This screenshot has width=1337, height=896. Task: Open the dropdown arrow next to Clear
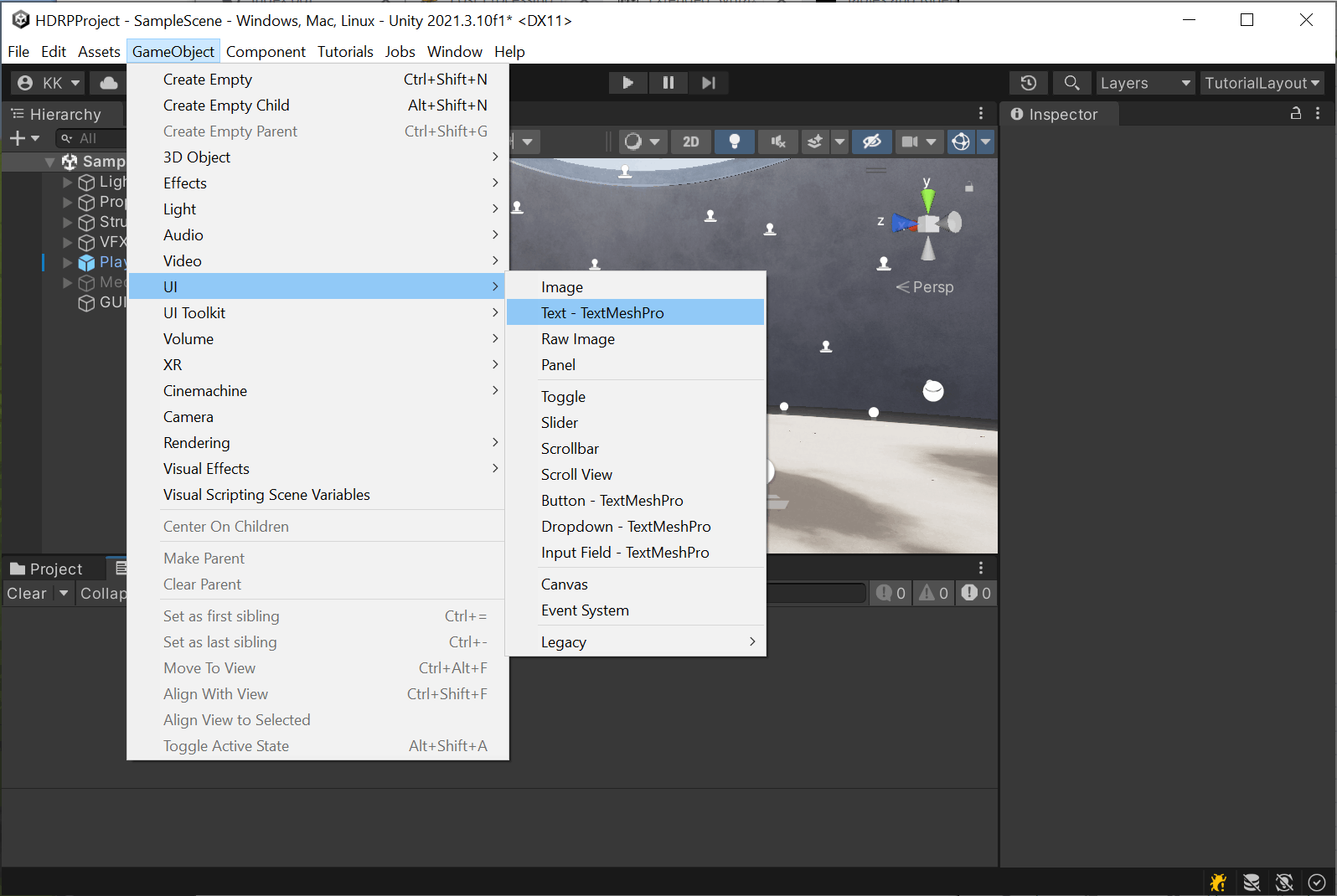pyautogui.click(x=64, y=593)
